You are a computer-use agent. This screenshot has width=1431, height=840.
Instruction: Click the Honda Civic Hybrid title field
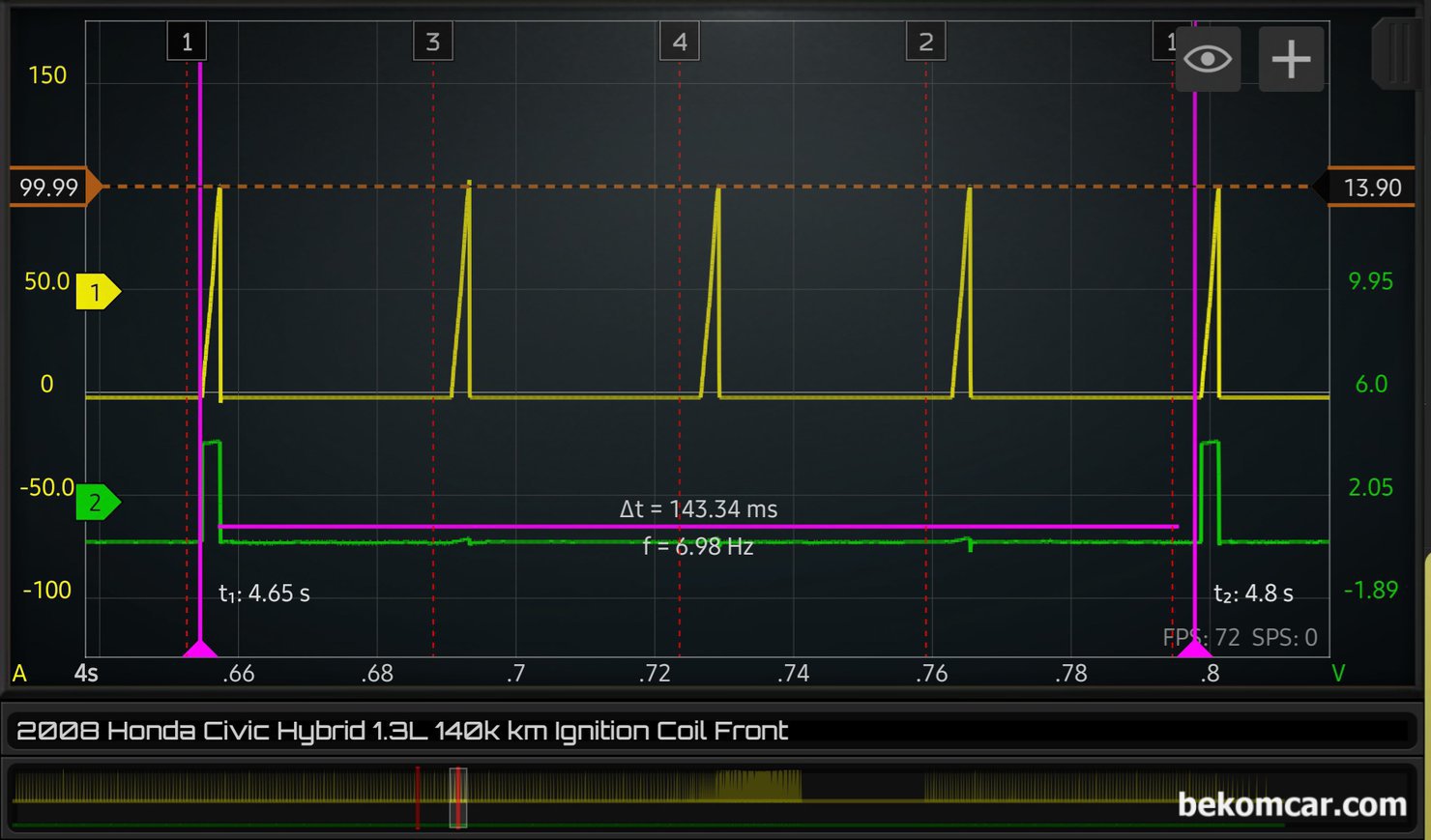pos(401,731)
